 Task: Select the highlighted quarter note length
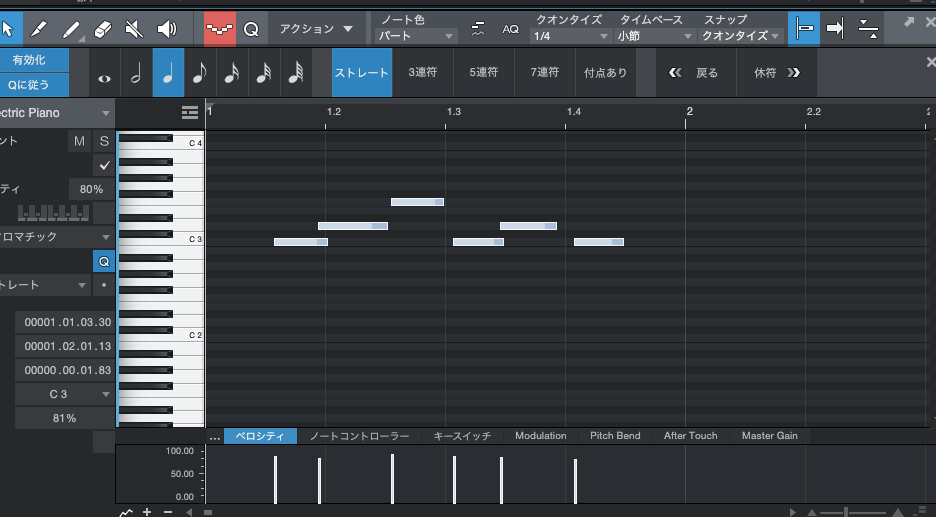point(168,73)
